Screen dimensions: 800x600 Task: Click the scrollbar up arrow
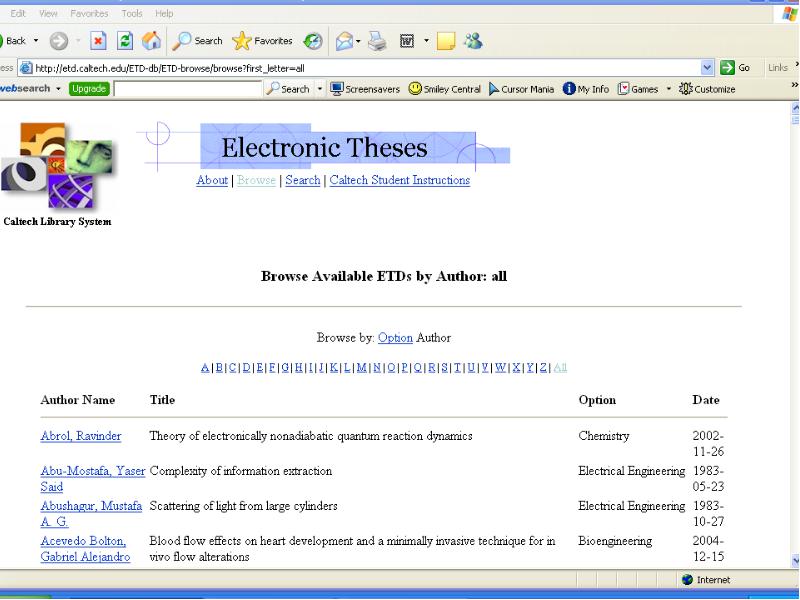coord(795,108)
